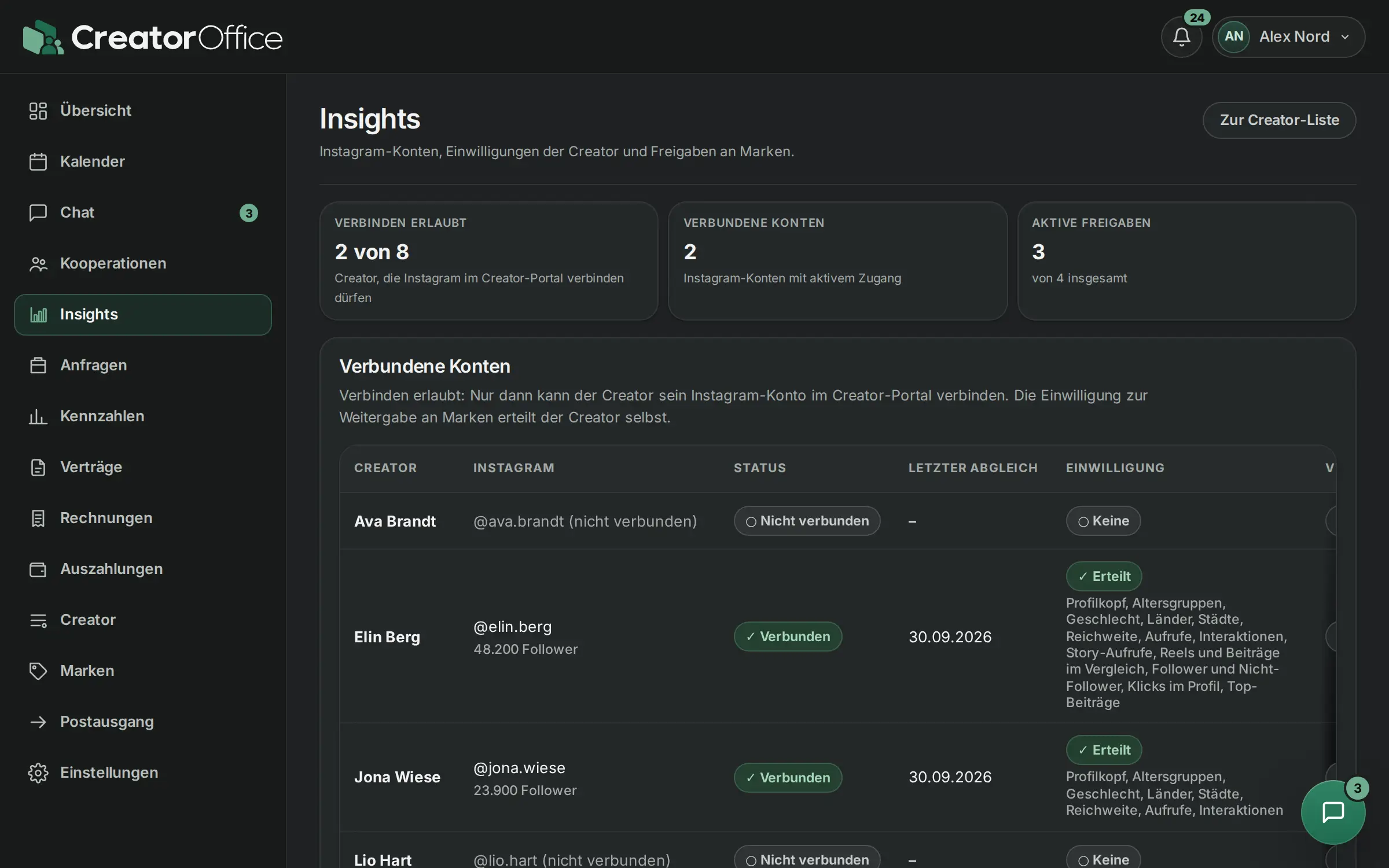1389x868 pixels.
Task: Click the Creator list icon
Action: [x=38, y=620]
